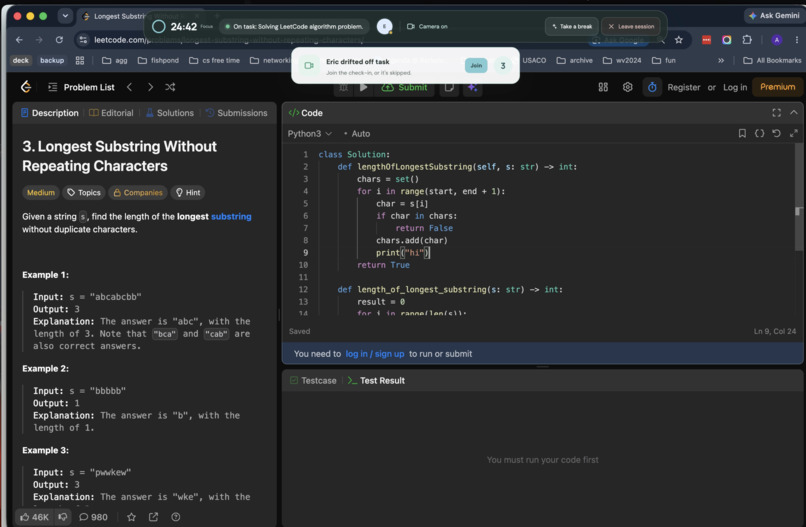Viewport: 806px width, 527px height.
Task: Expand the Companies tag
Action: tap(137, 192)
